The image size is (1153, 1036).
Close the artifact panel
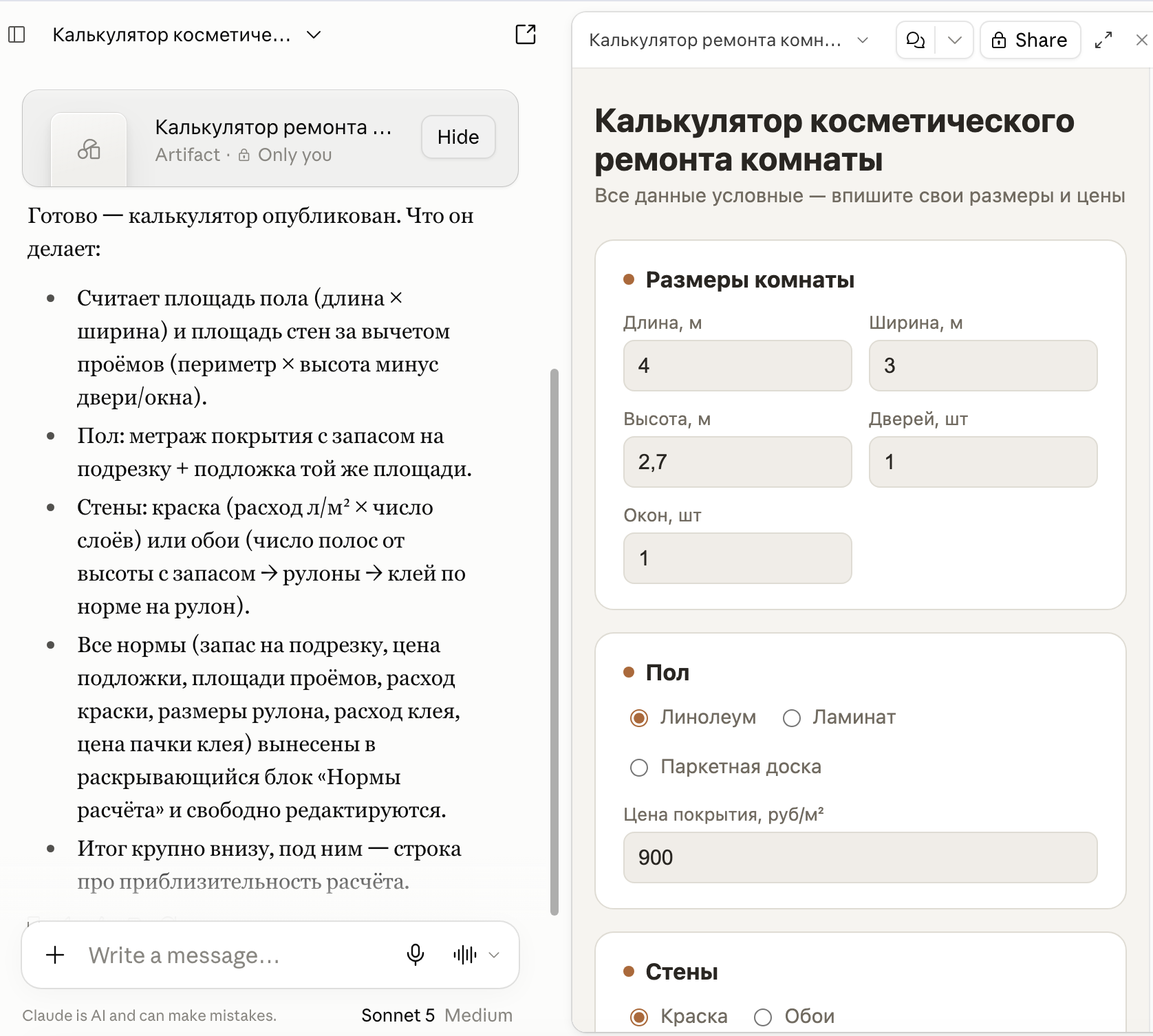1141,40
